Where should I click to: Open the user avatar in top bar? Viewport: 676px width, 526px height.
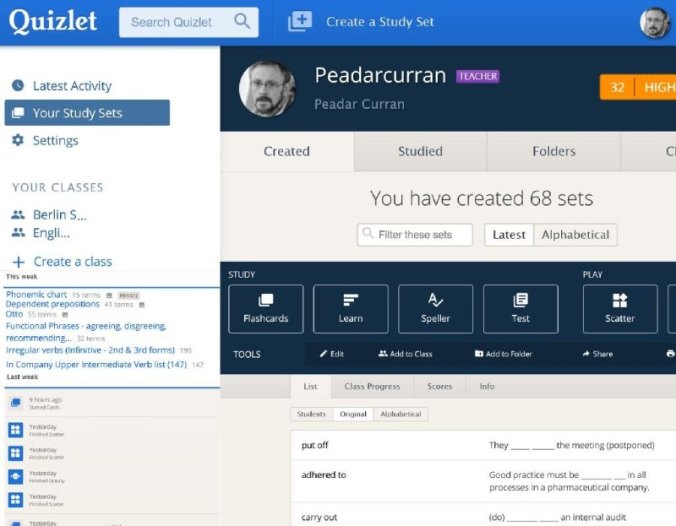tap(655, 22)
